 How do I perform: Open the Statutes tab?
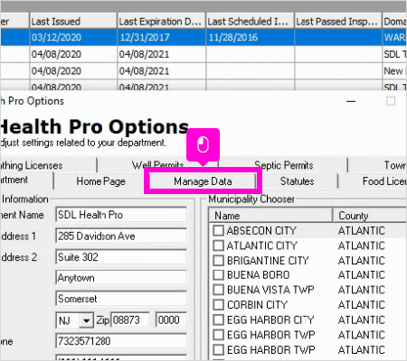coord(297,181)
